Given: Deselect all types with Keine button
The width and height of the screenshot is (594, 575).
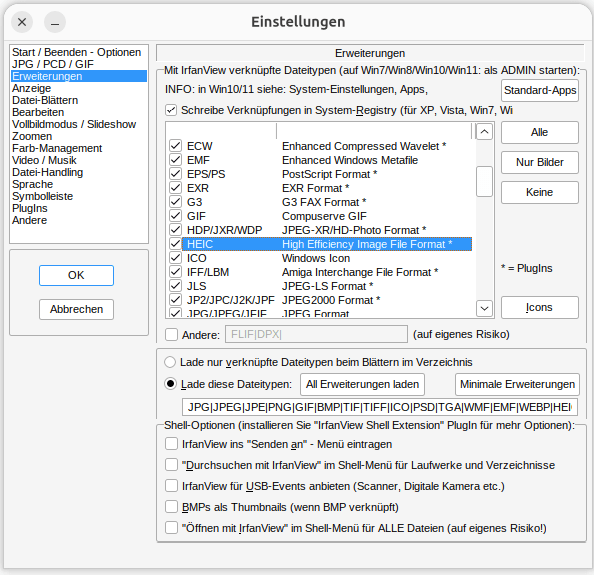Looking at the screenshot, I should tap(540, 192).
